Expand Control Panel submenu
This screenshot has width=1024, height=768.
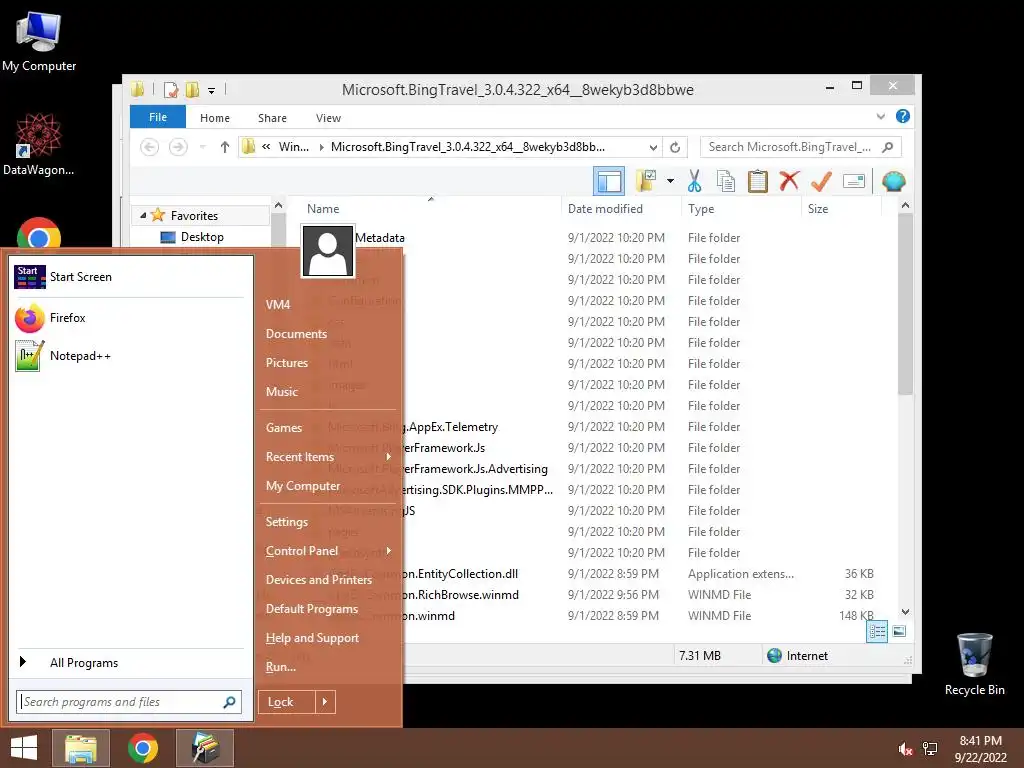tap(328, 551)
